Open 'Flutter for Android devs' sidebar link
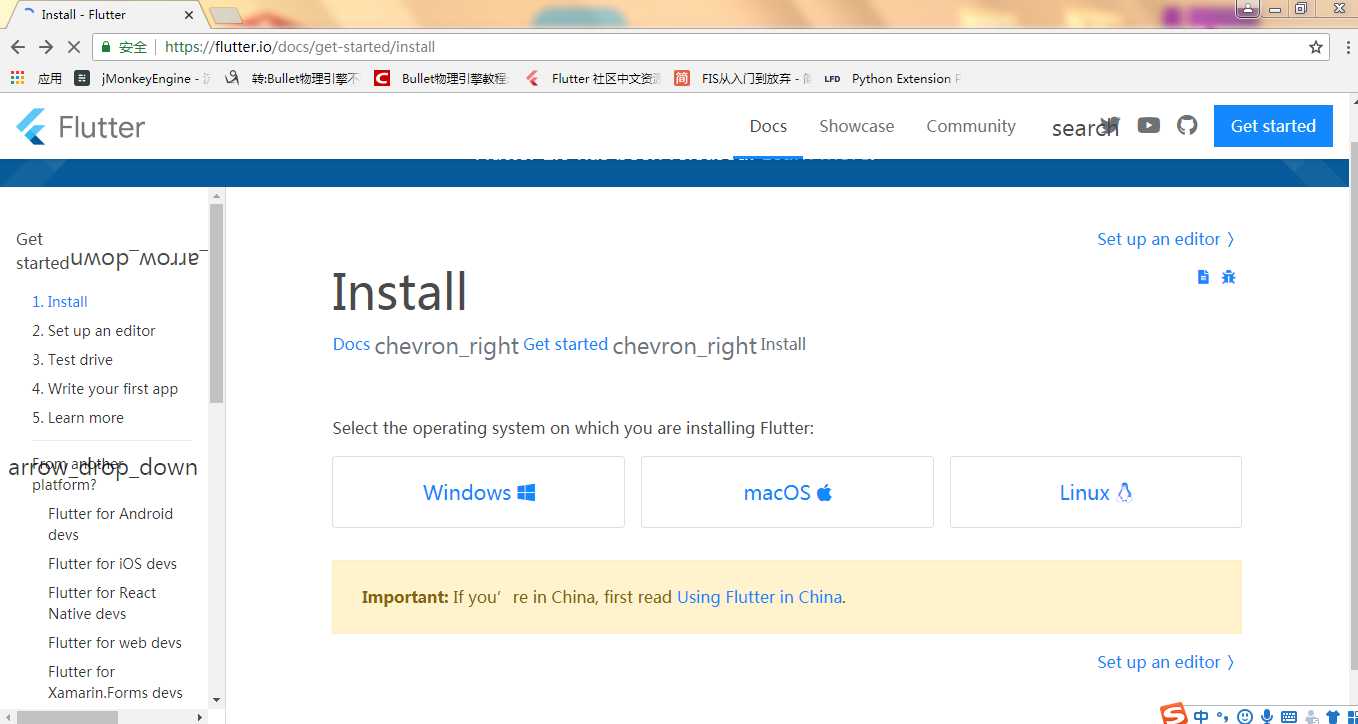1358x724 pixels. click(110, 524)
